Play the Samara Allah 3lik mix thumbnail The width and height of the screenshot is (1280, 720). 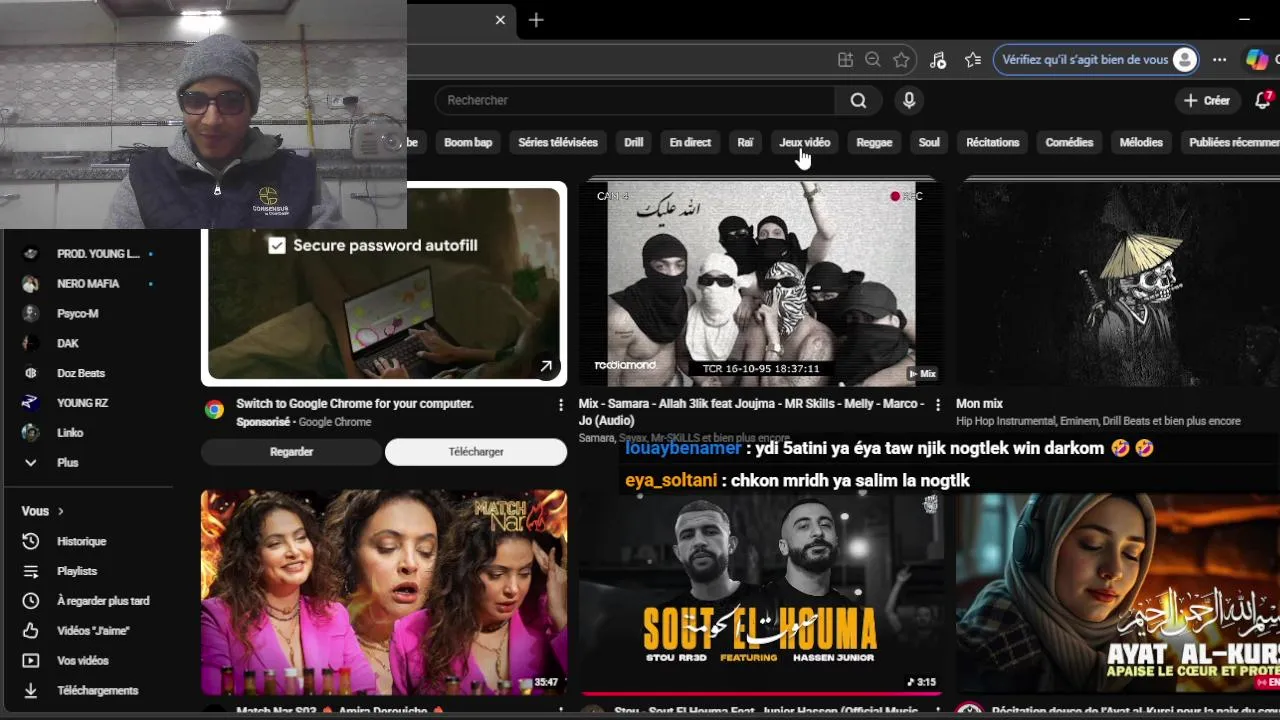point(761,284)
